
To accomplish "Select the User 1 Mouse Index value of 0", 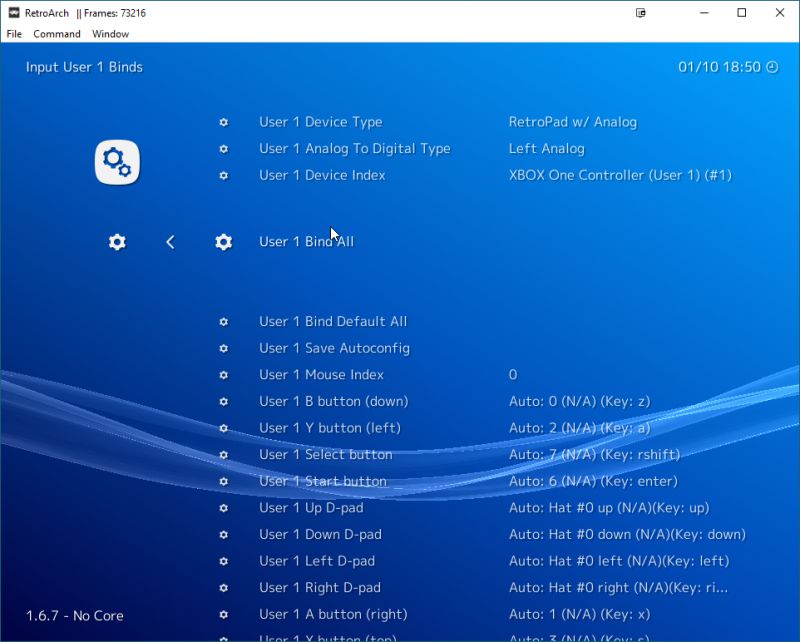I will tap(513, 374).
